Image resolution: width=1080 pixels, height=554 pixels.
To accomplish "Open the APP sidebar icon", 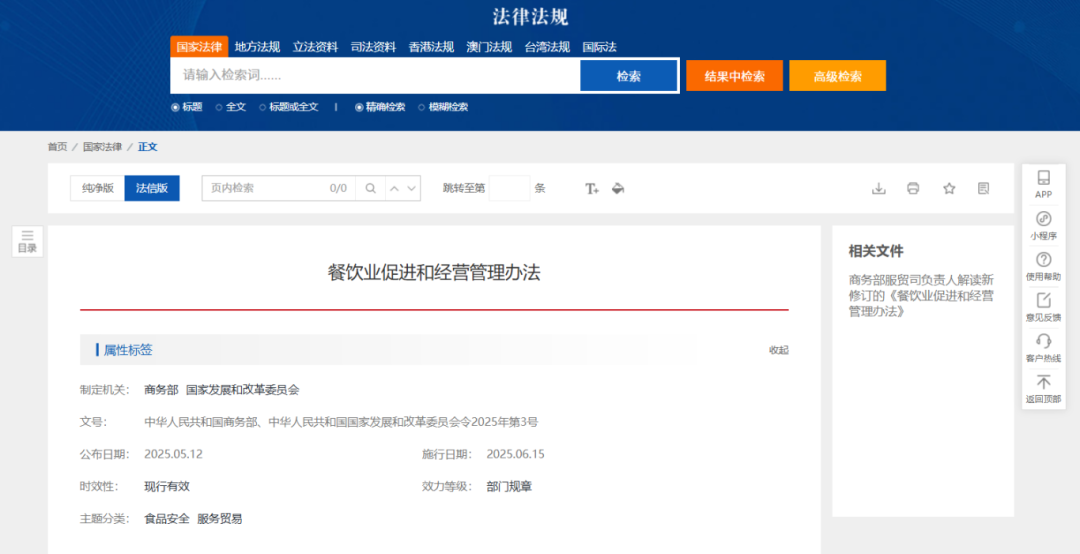I will click(x=1043, y=184).
